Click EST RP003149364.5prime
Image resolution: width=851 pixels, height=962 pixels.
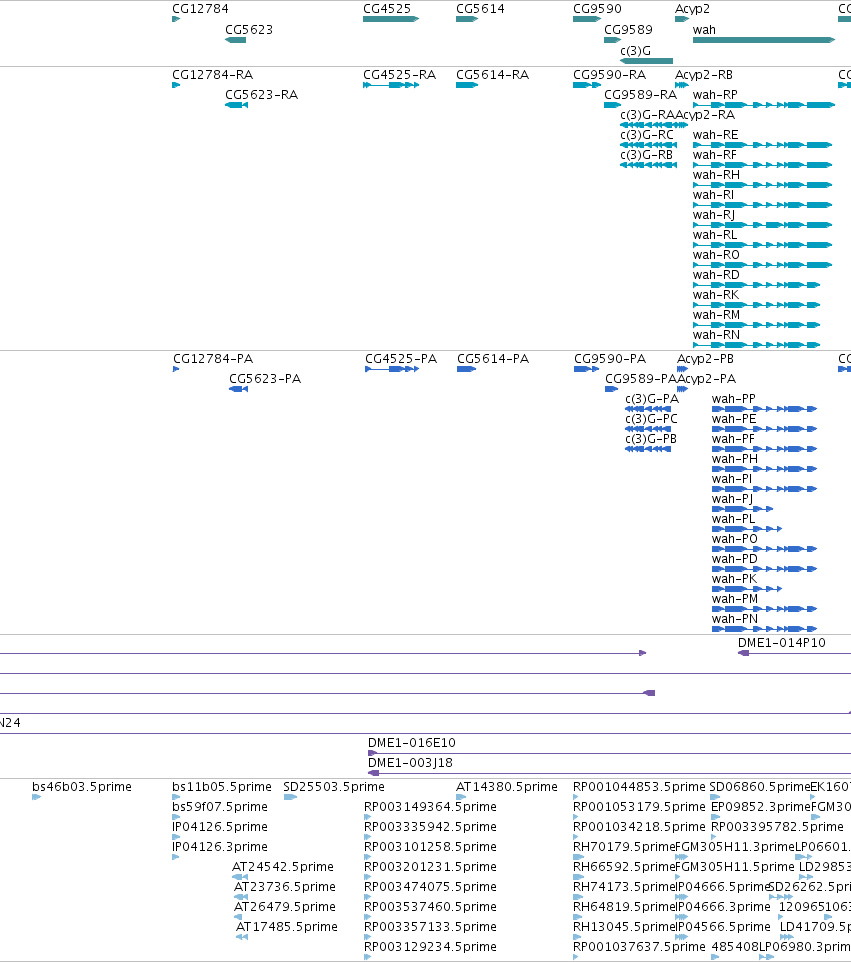tap(430, 807)
